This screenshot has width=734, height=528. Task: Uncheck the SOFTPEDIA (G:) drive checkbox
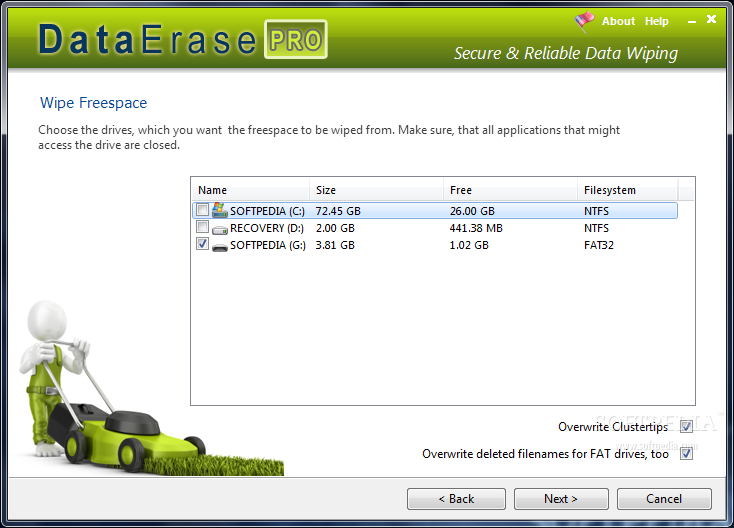202,244
